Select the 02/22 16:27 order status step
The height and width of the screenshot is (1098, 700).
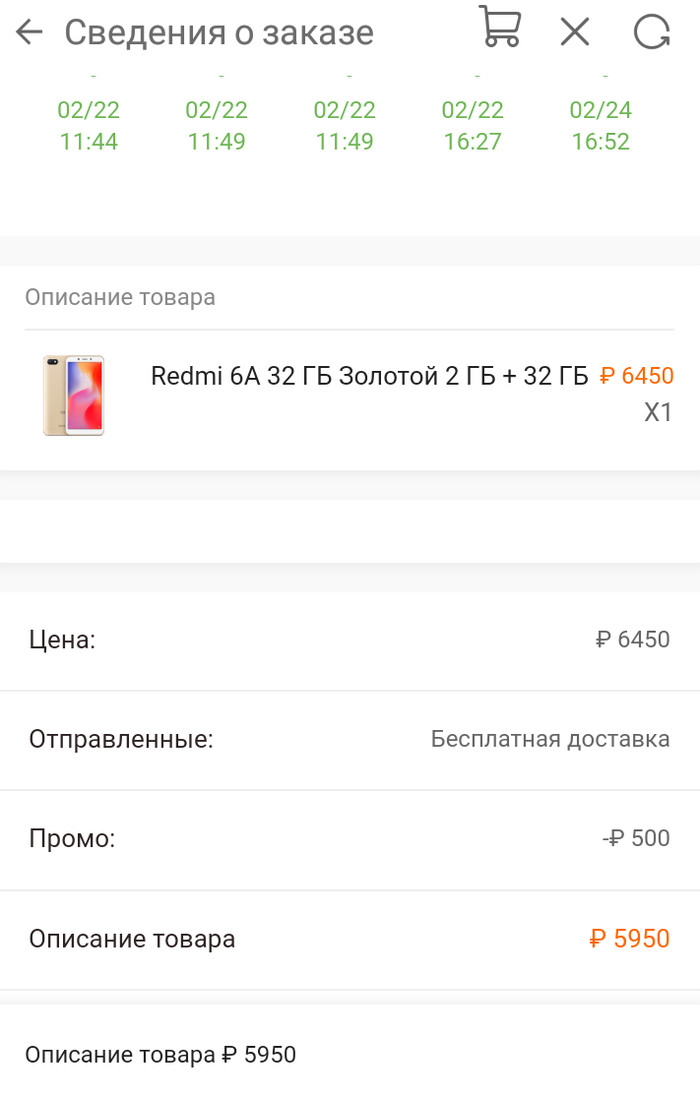[x=472, y=126]
